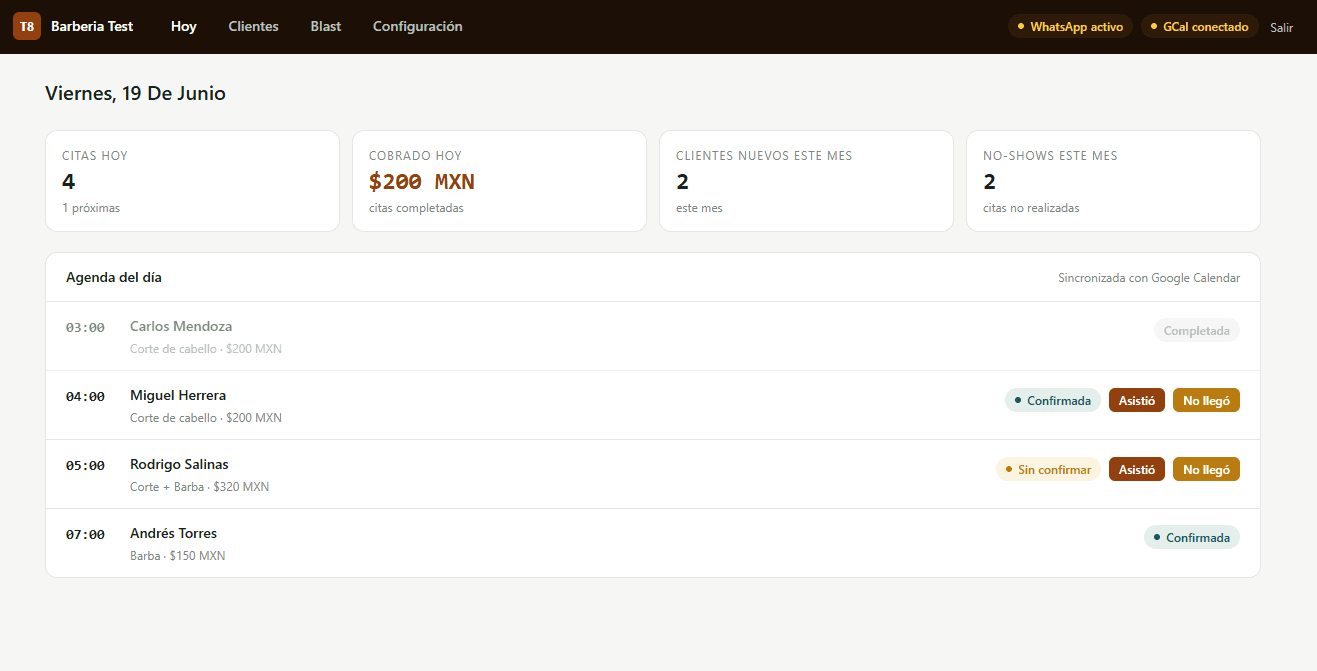Select the Andrés Torres client name
The image size is (1317, 671).
(173, 533)
